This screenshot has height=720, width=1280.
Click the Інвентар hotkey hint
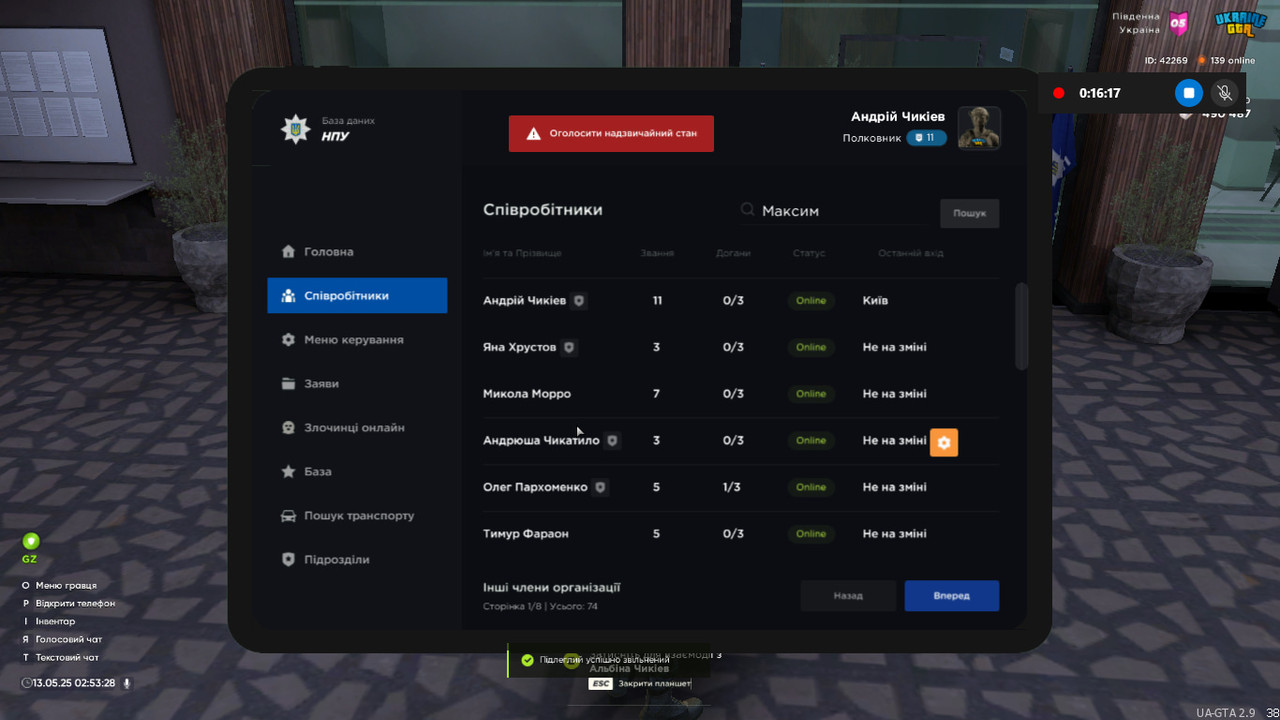point(48,622)
